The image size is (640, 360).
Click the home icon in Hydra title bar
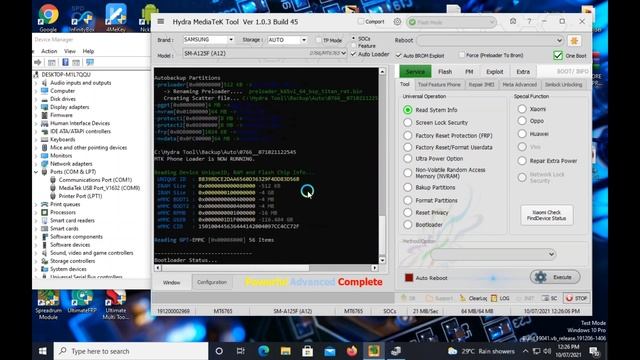[513, 21]
